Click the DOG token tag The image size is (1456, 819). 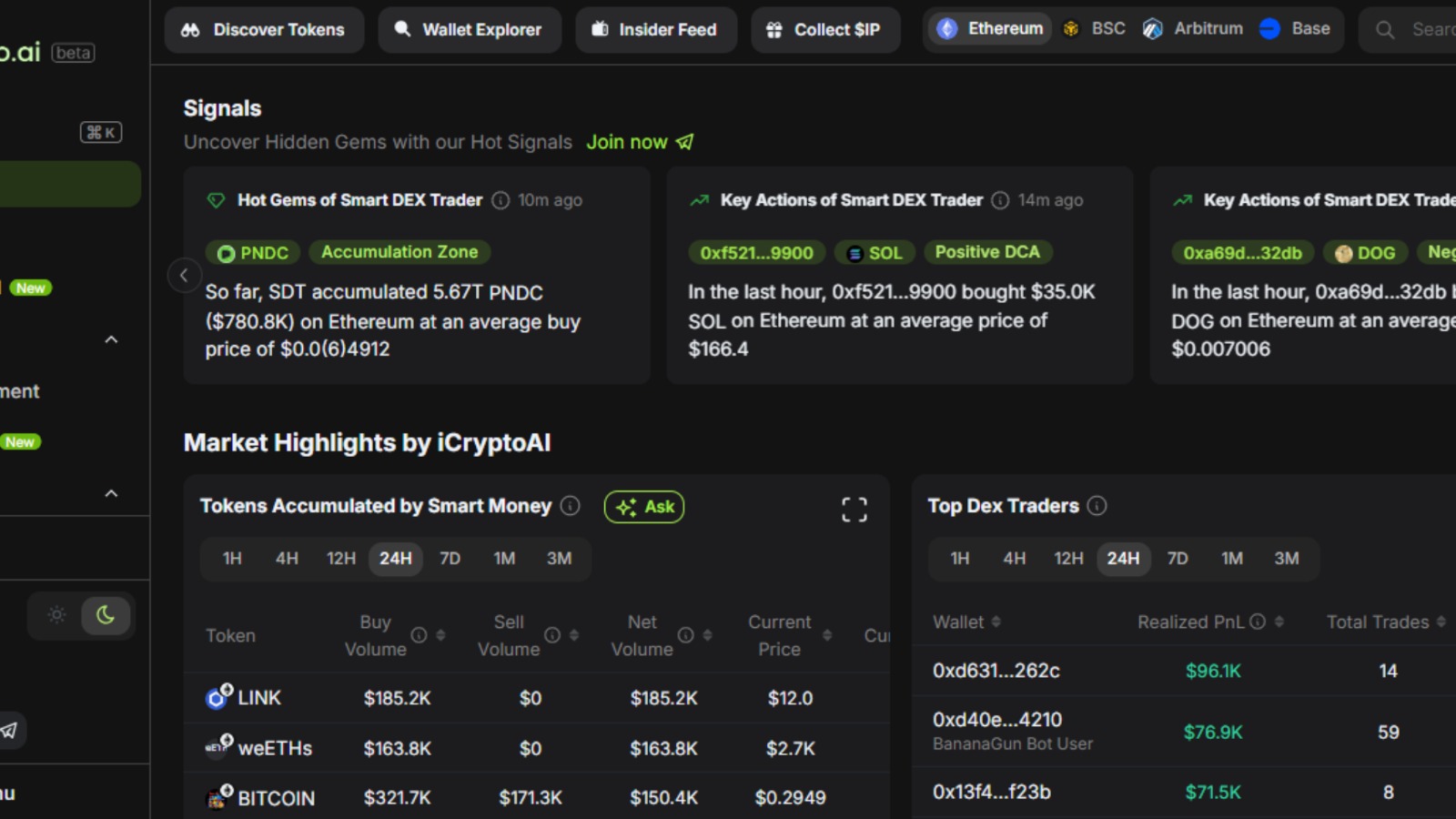click(x=1365, y=253)
